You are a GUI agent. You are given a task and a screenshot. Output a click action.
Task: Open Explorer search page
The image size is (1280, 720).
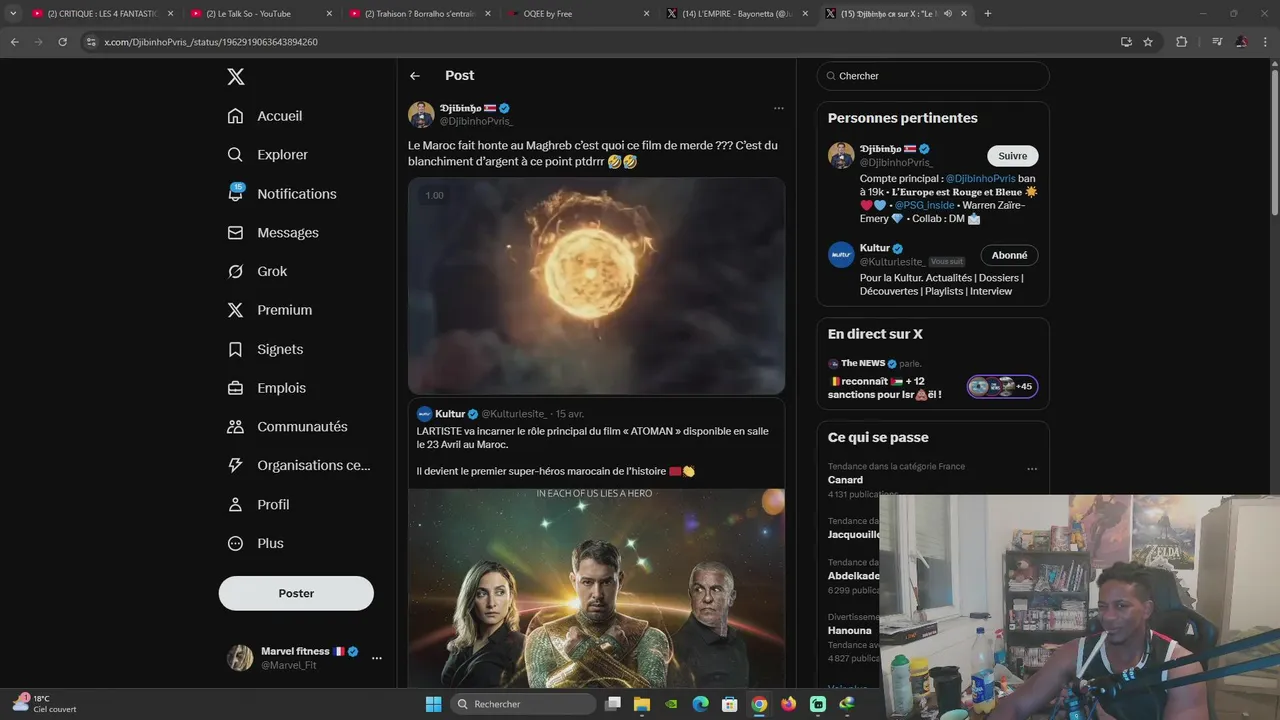[267, 155]
